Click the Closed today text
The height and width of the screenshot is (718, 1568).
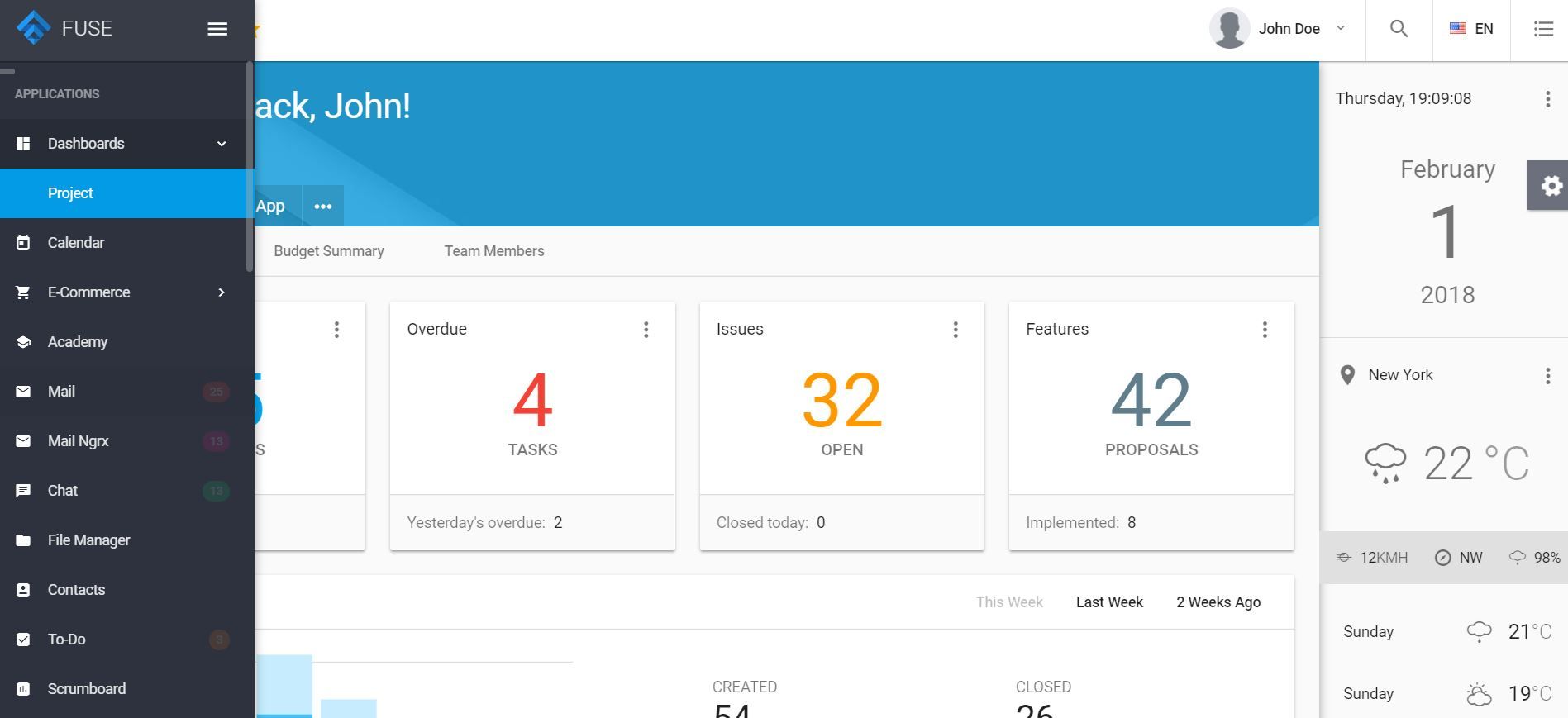[770, 523]
